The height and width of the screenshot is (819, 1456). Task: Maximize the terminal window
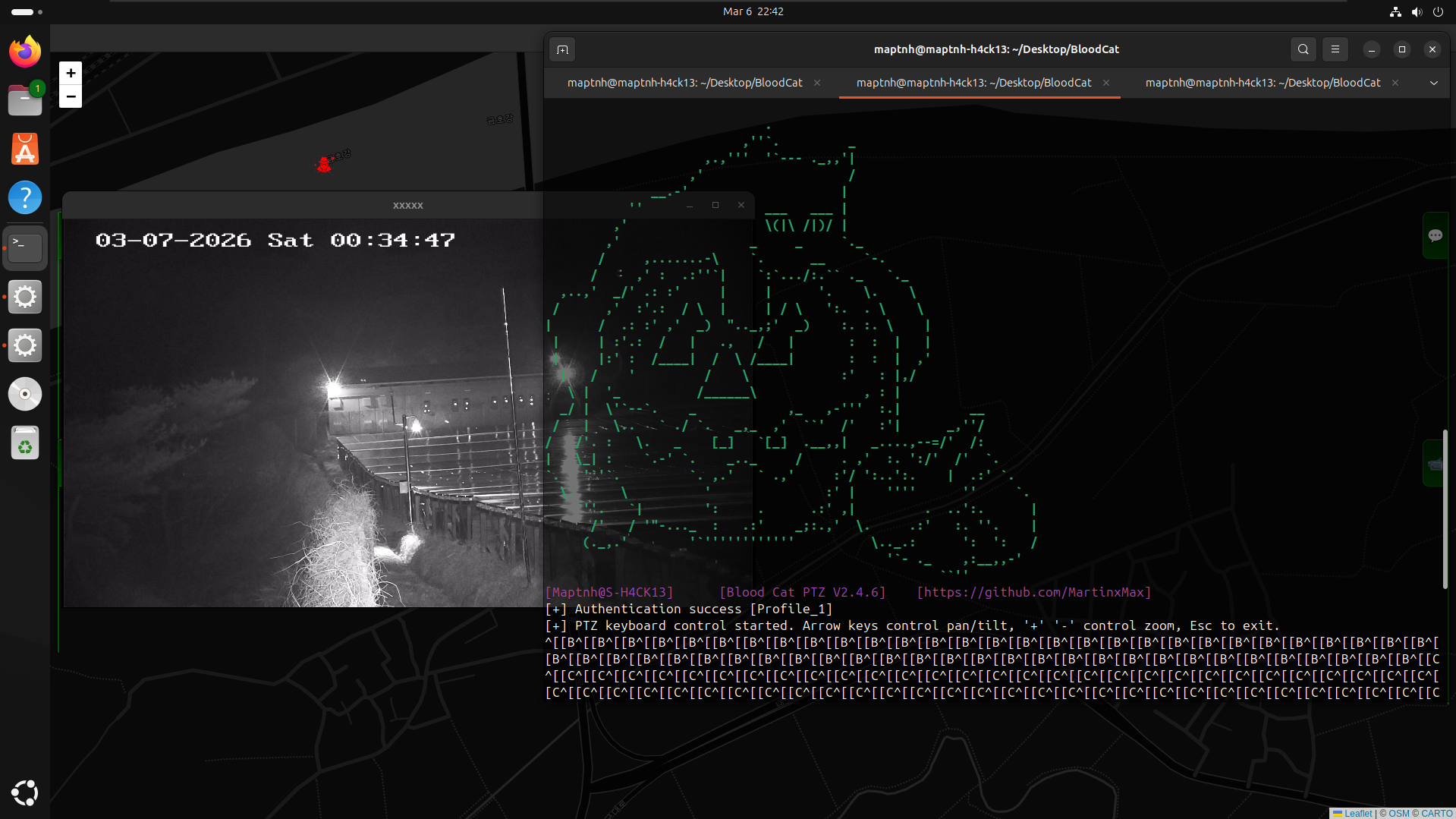(x=1402, y=49)
